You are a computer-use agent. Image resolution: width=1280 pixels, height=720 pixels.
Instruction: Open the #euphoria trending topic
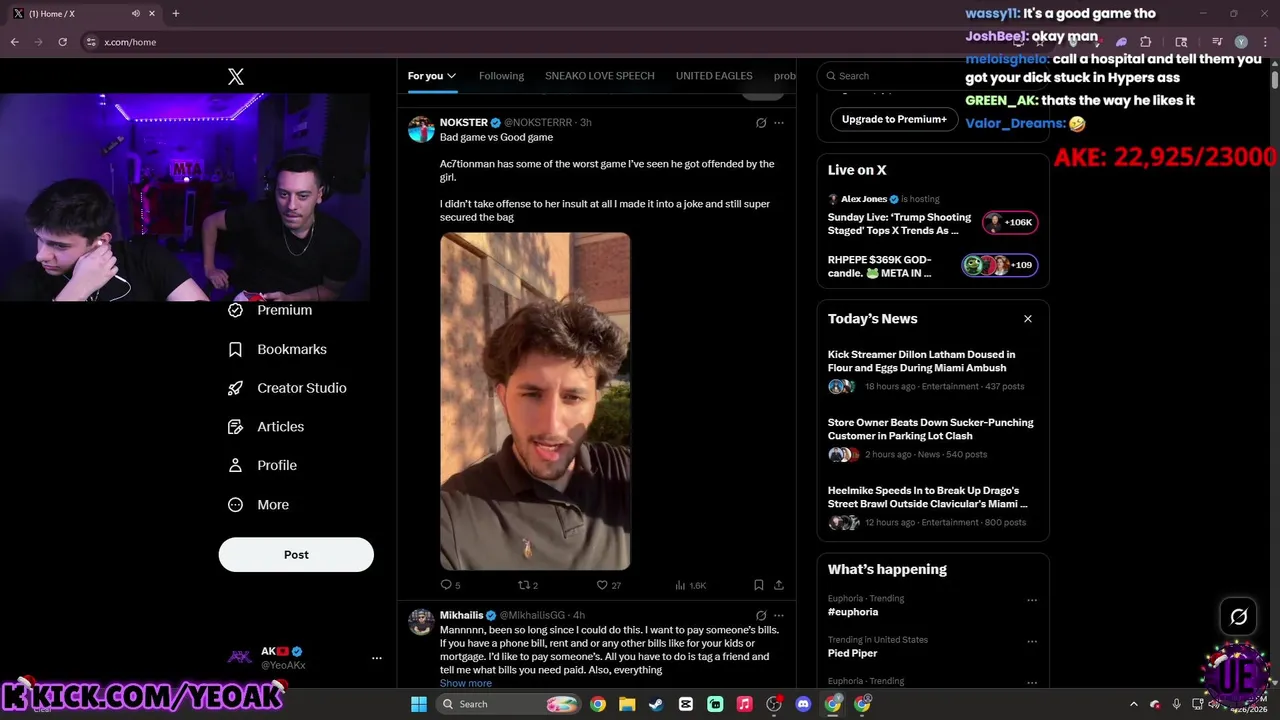[x=853, y=612]
